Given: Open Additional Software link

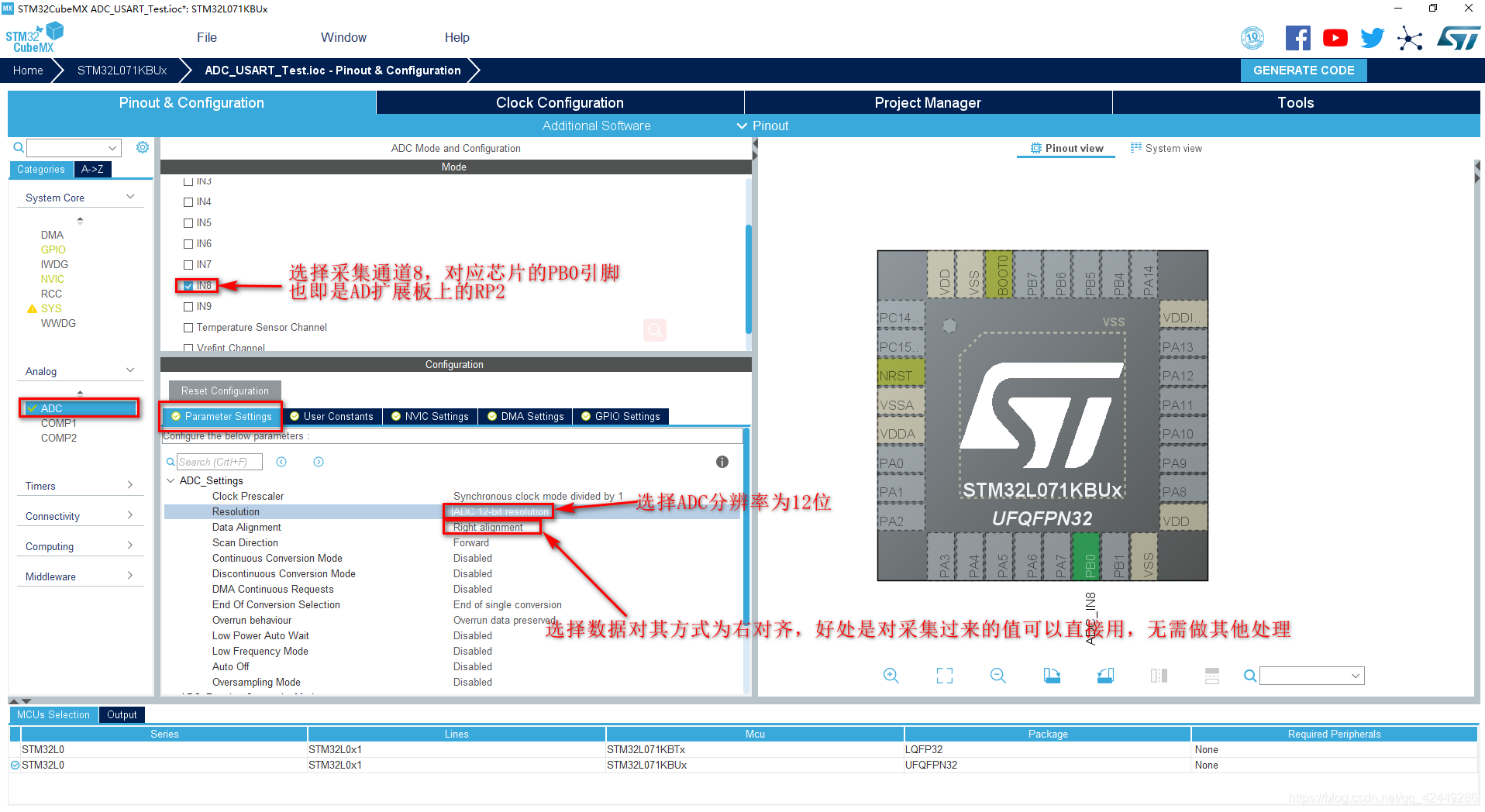Looking at the screenshot, I should pyautogui.click(x=596, y=126).
